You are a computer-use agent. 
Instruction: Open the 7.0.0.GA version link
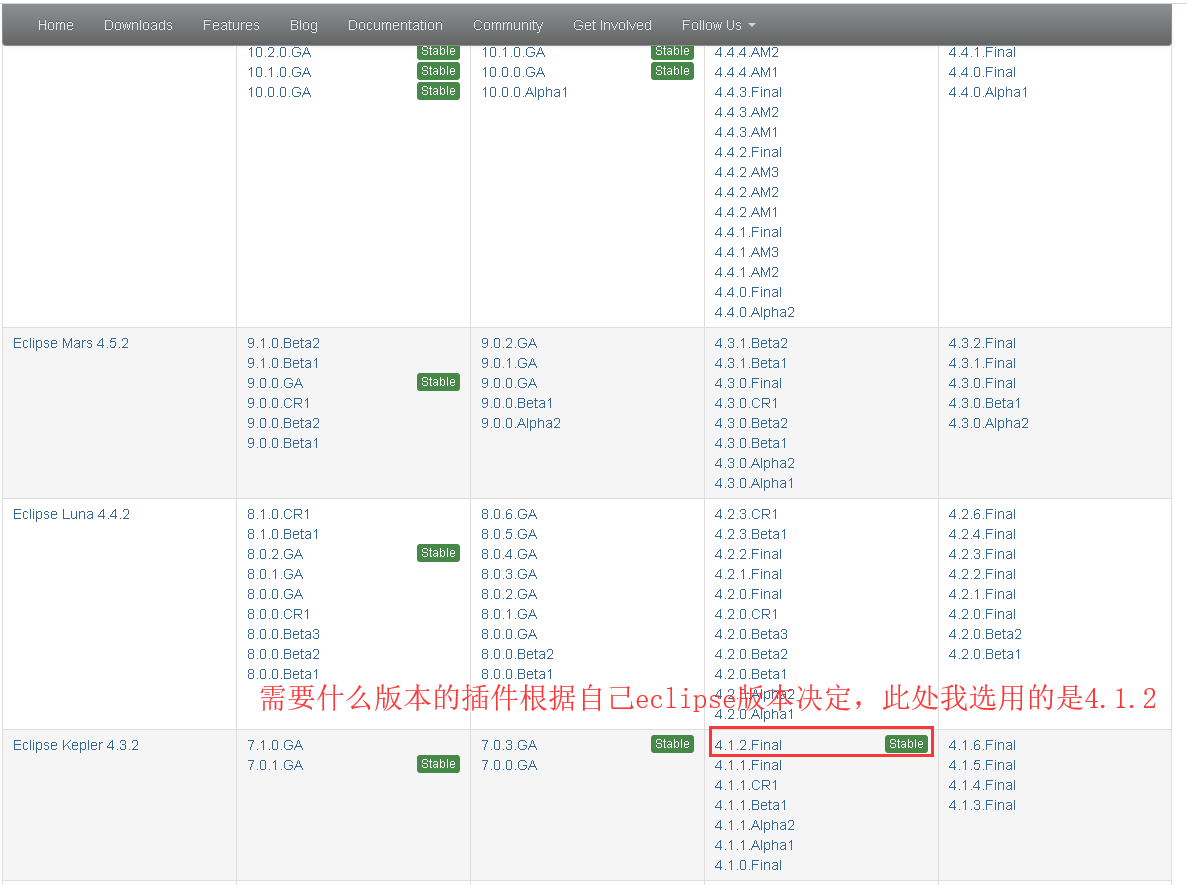509,765
